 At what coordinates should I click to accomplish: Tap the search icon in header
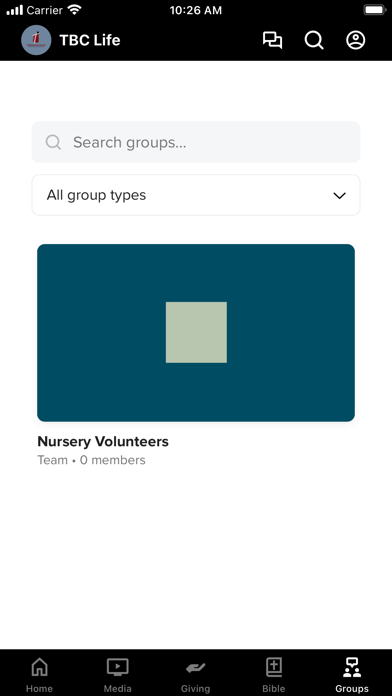[x=314, y=40]
